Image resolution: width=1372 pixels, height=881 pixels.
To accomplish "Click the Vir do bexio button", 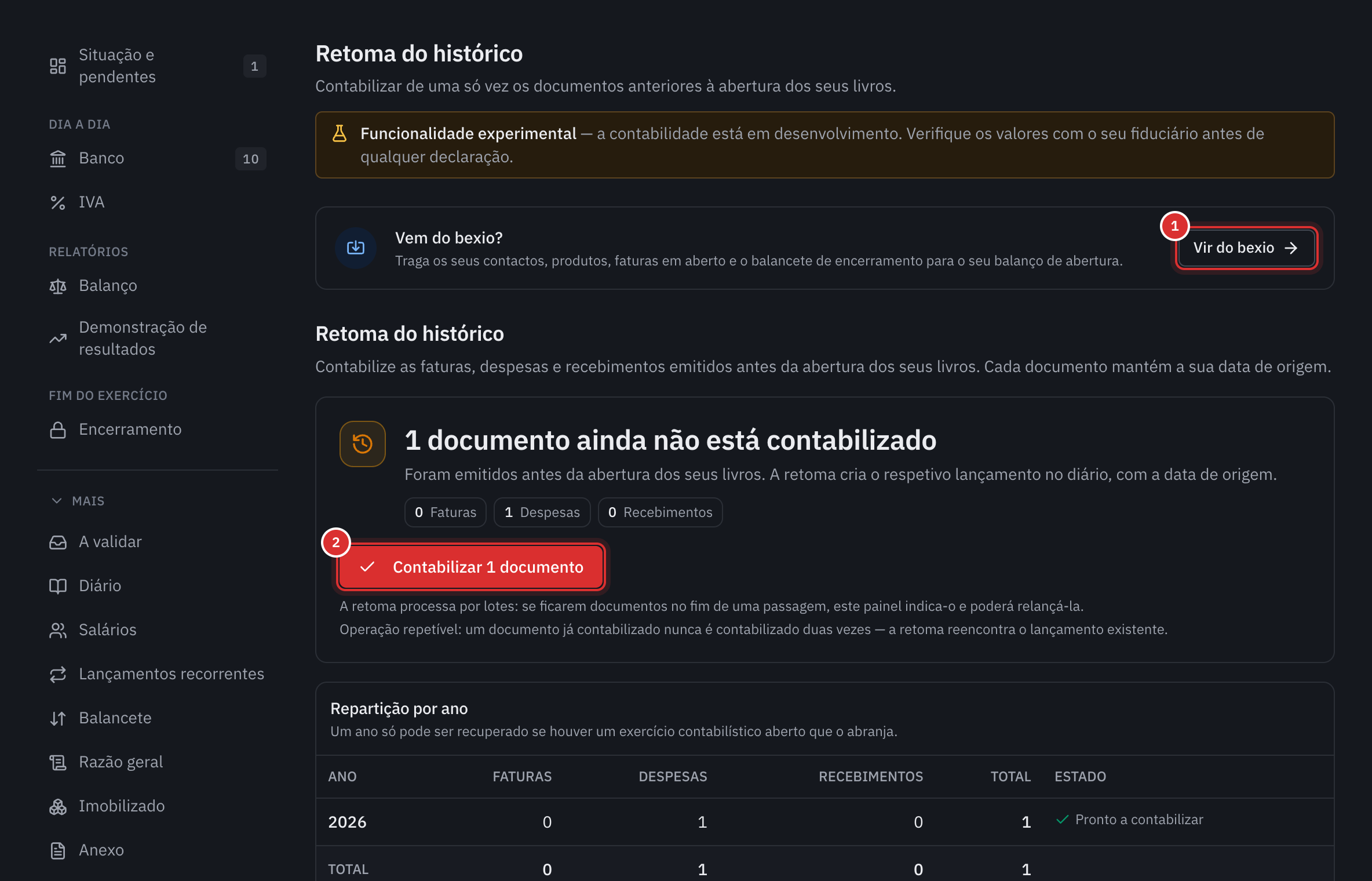I will [1246, 248].
